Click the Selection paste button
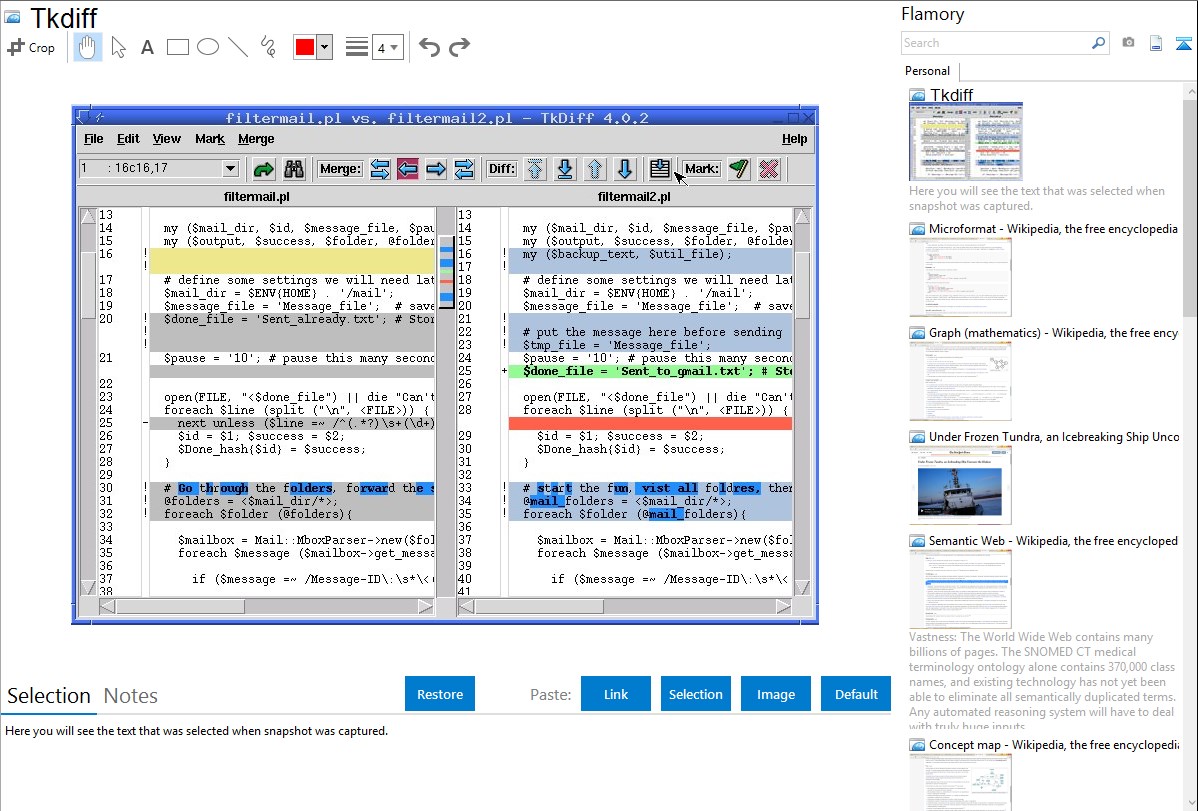 696,694
